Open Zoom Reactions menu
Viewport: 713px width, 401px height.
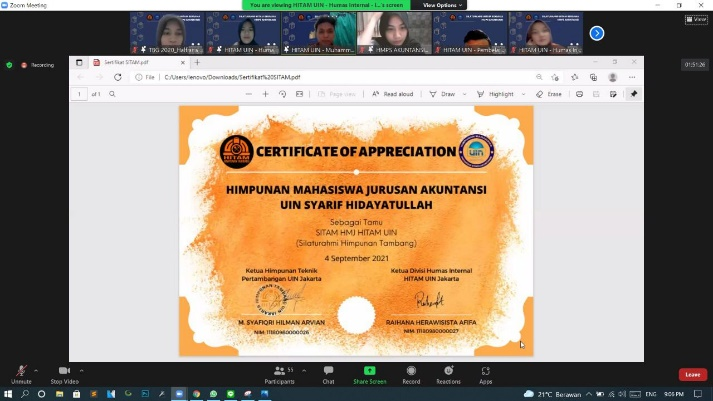[x=448, y=375]
